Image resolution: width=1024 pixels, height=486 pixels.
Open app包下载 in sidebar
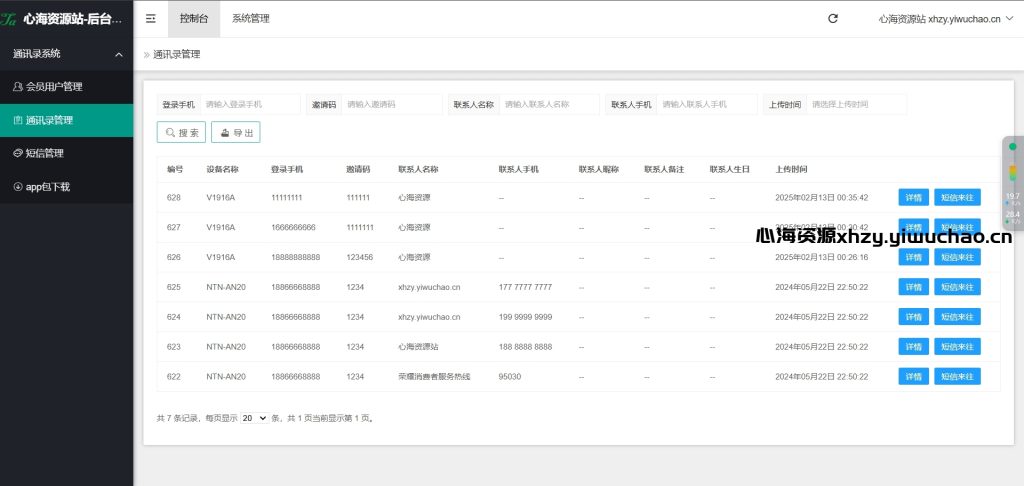pos(67,187)
